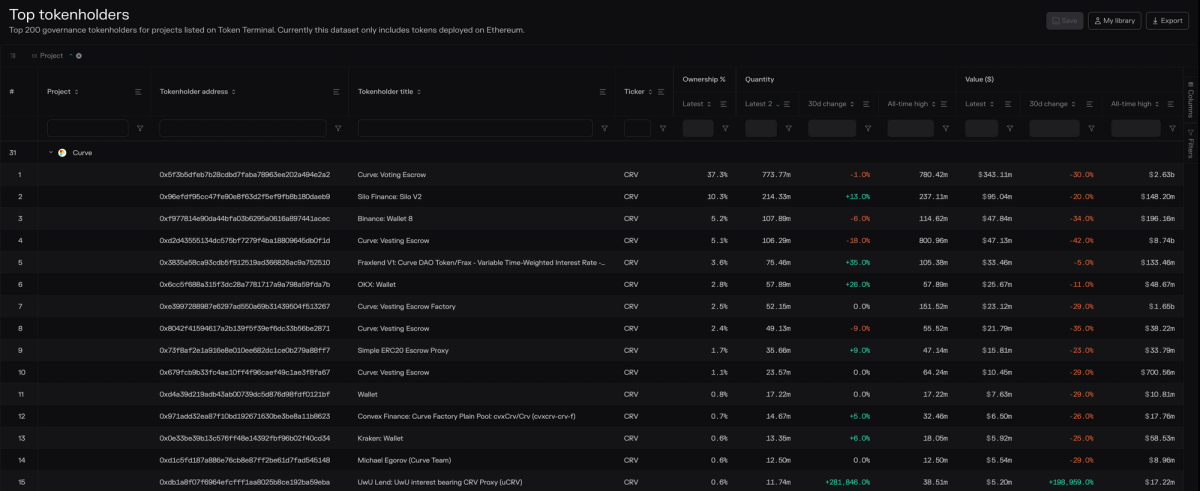
Task: Open Quantity 30d change column menu icon
Action: [867, 104]
